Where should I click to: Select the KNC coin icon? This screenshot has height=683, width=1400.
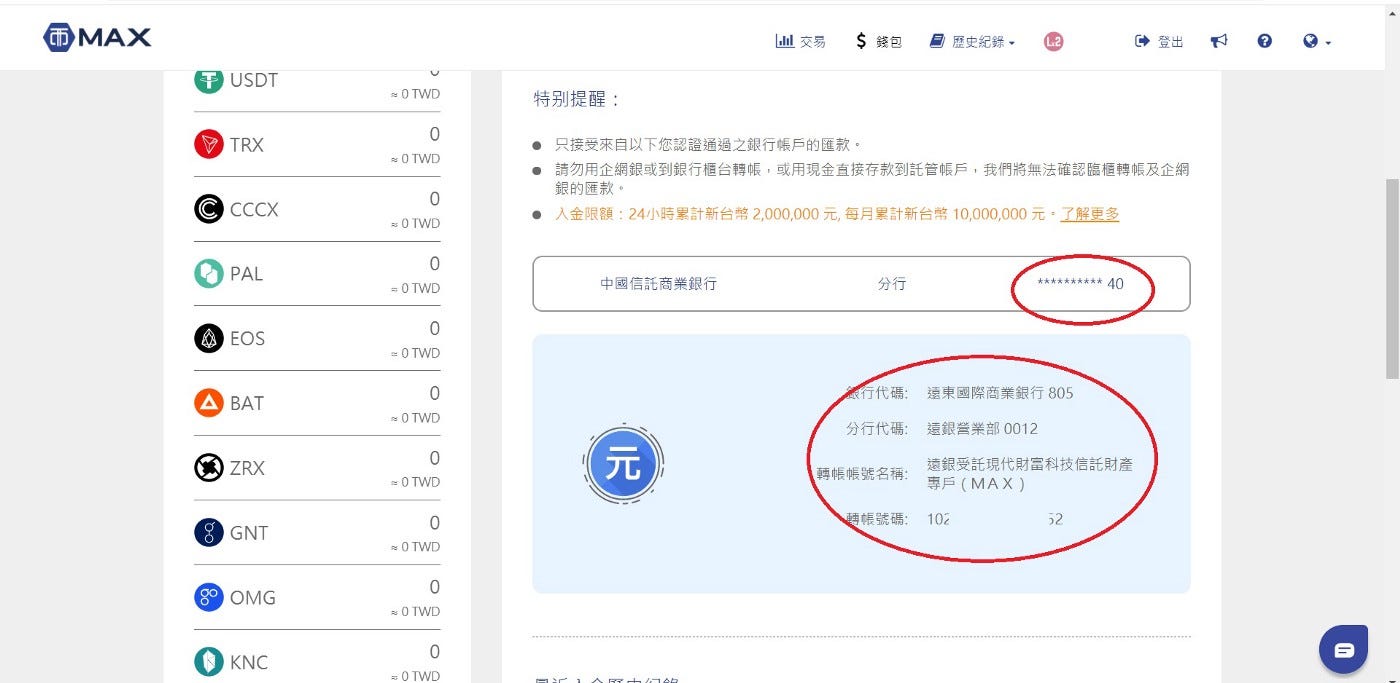pos(208,661)
